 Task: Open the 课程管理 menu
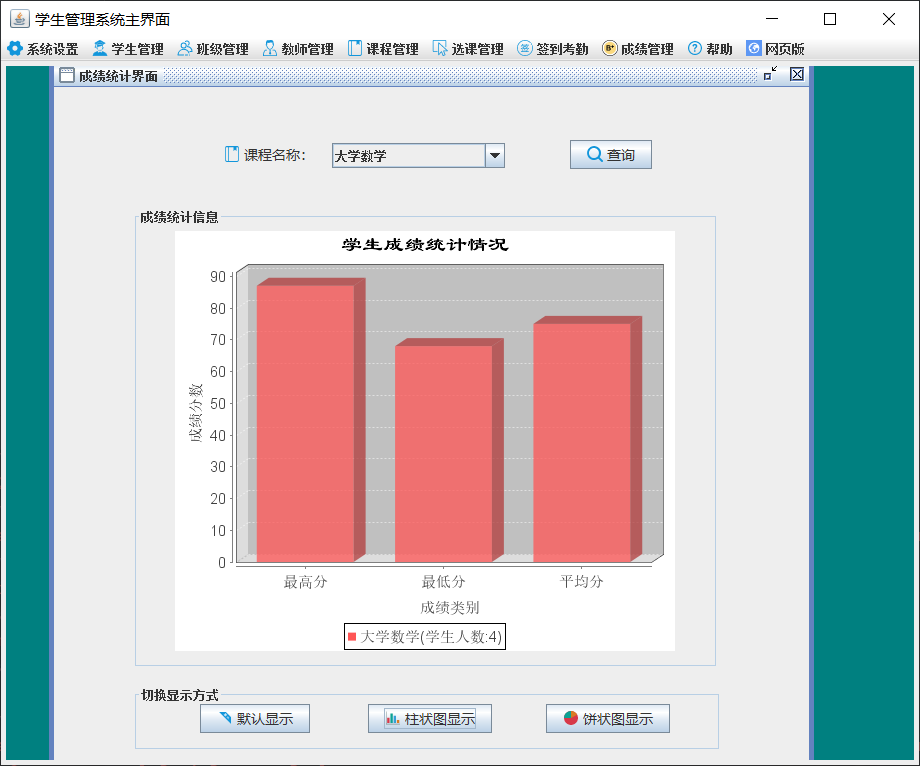coord(384,47)
